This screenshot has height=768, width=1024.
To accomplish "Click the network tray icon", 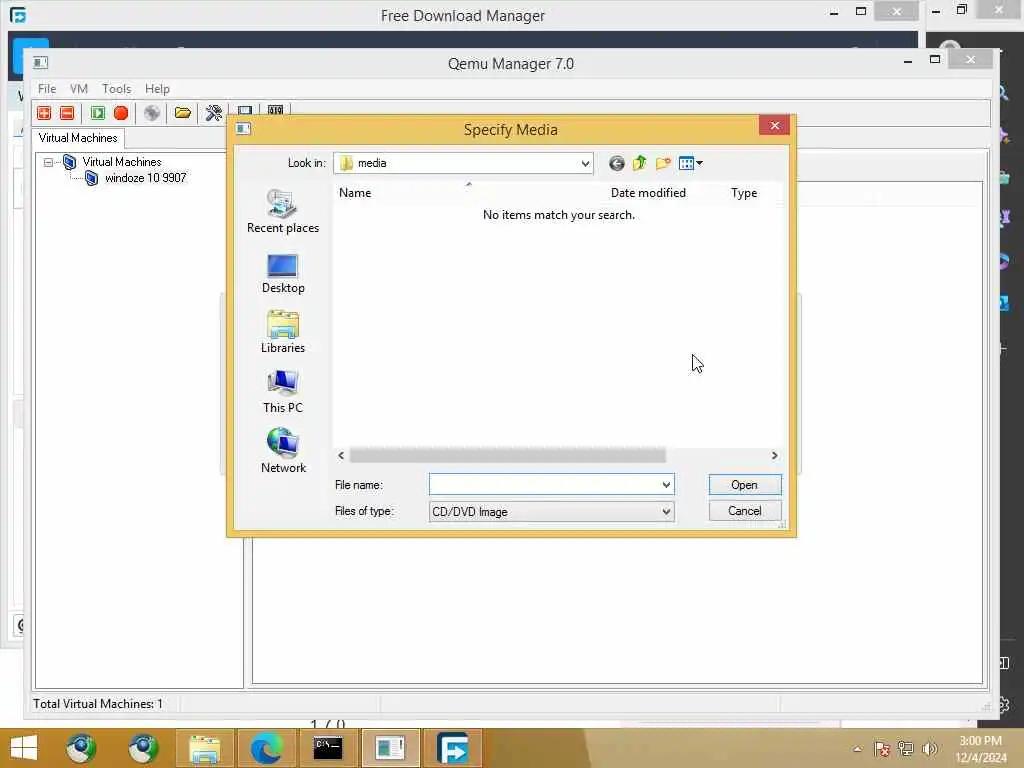I will click(x=905, y=748).
